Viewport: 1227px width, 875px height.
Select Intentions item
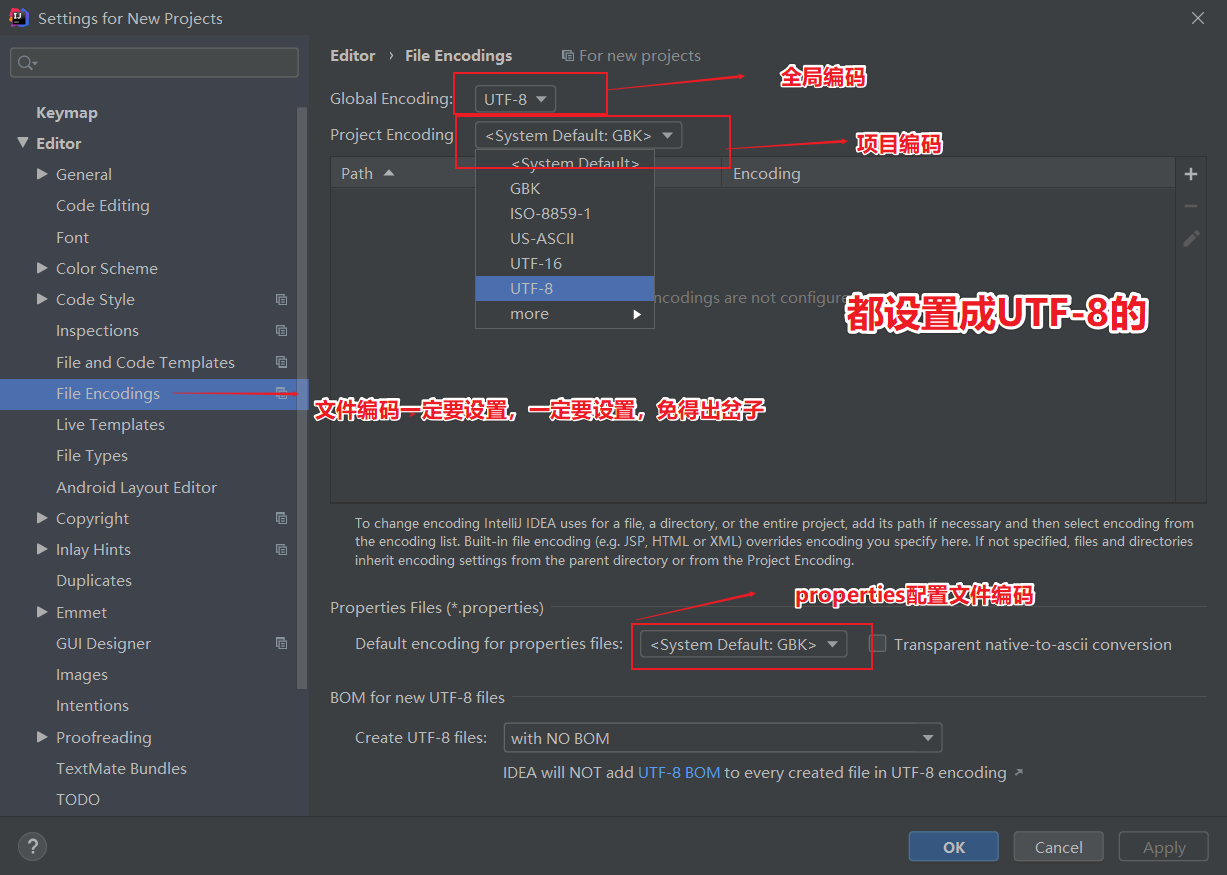pos(92,705)
